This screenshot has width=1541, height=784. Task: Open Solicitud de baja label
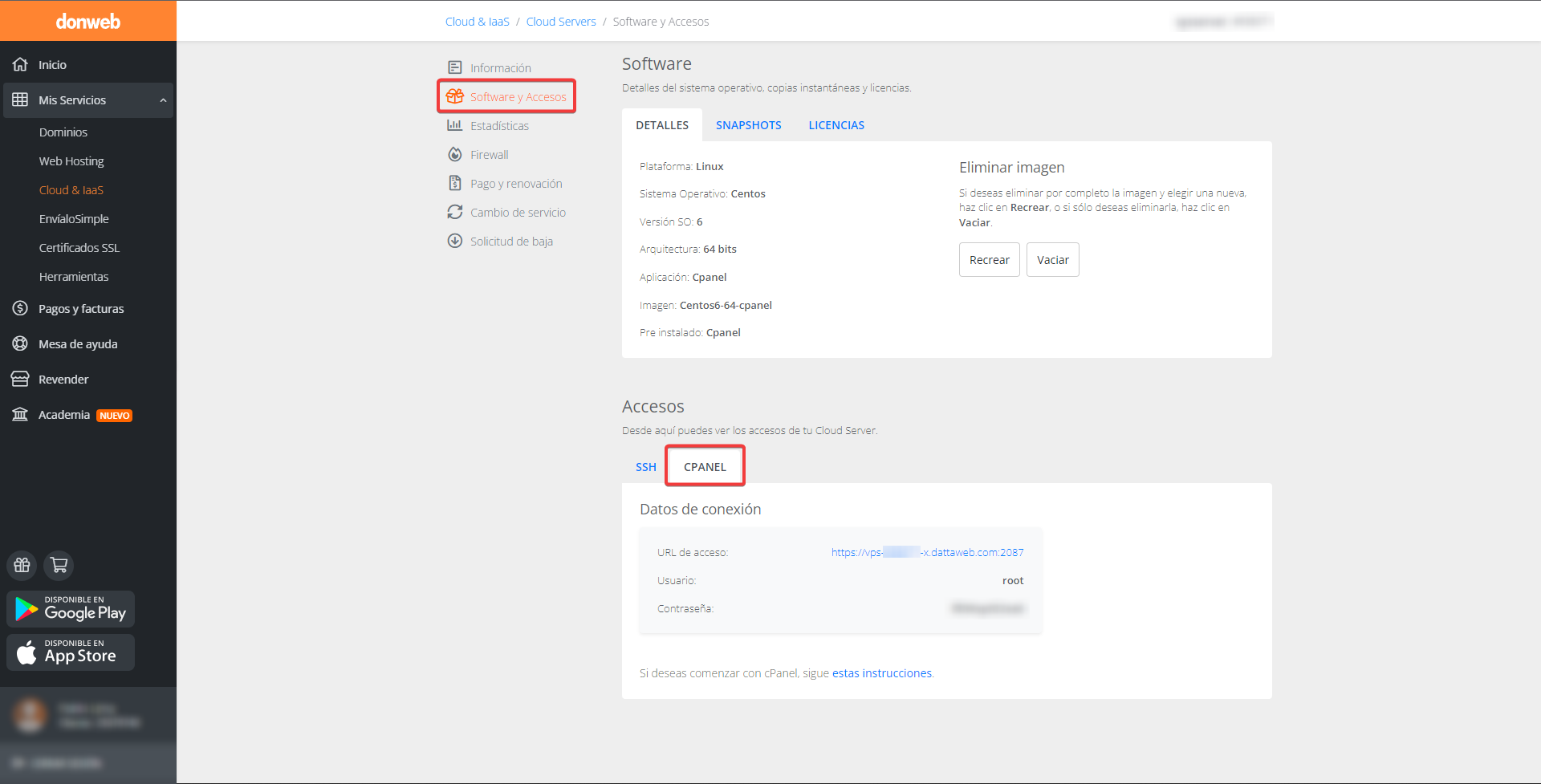pos(511,242)
